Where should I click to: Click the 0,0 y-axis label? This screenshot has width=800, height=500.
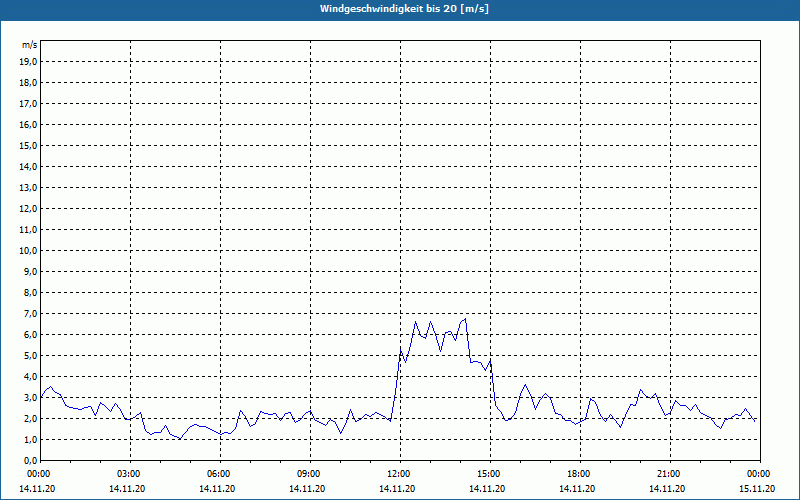pyautogui.click(x=31, y=461)
